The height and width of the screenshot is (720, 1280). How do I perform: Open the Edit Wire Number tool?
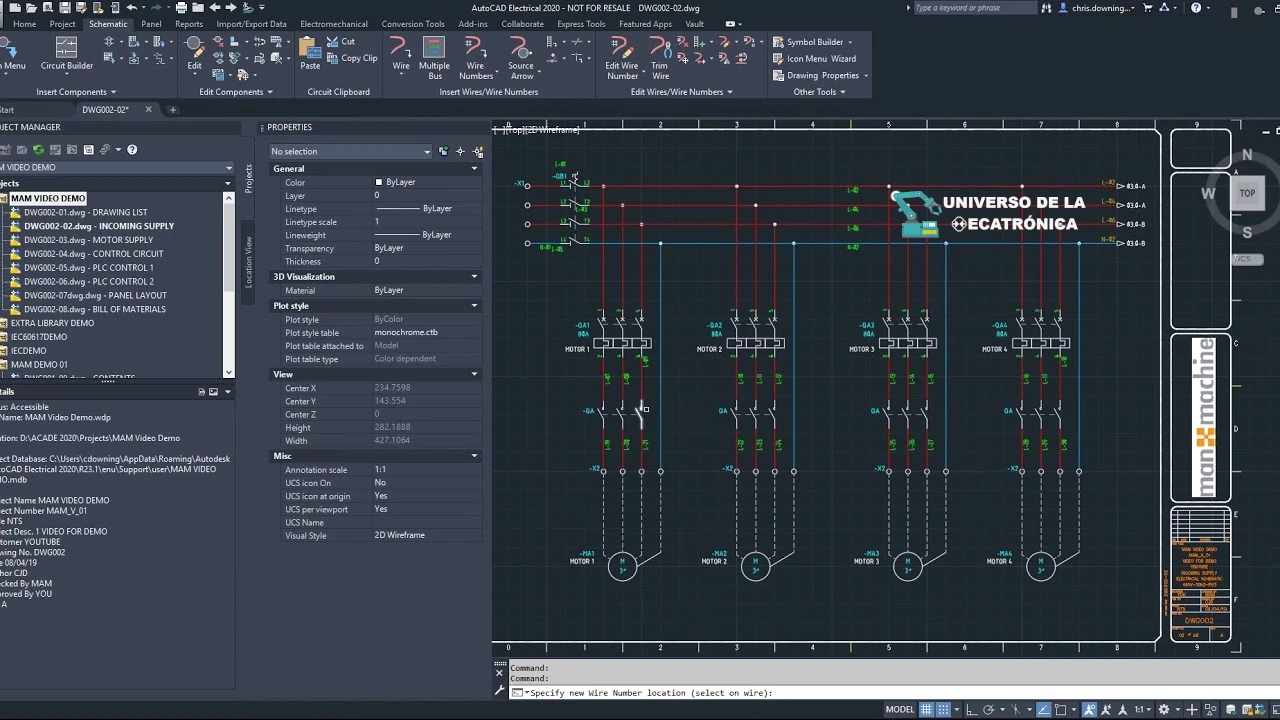coord(622,58)
